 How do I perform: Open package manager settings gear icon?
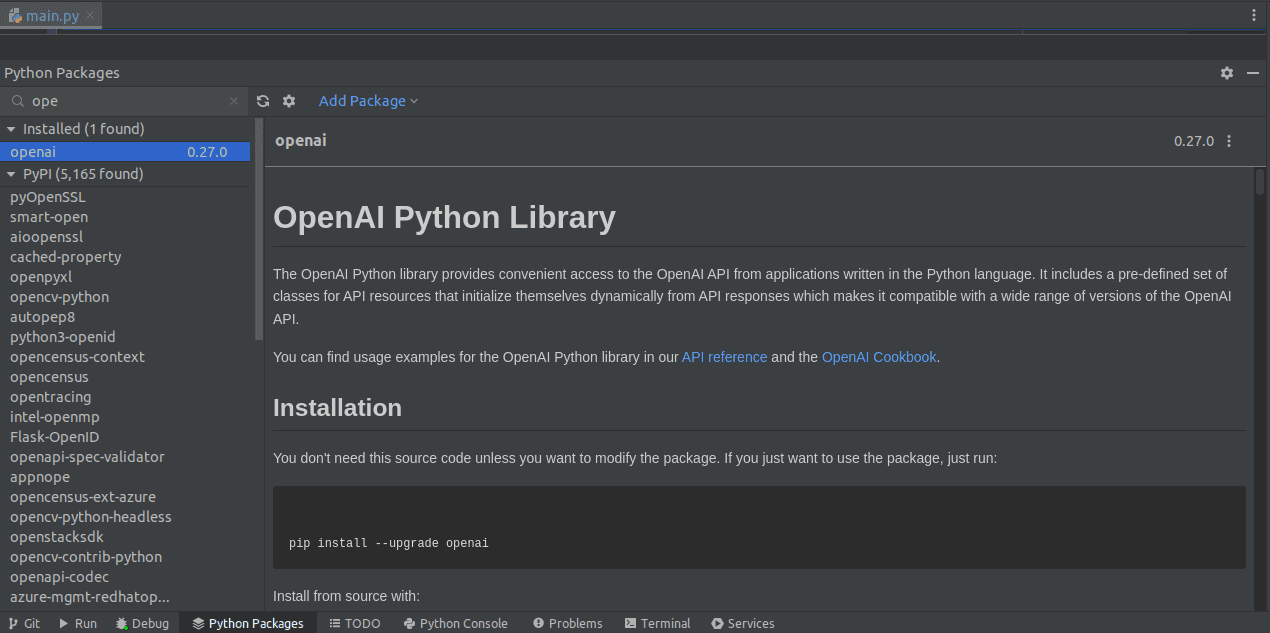(289, 101)
